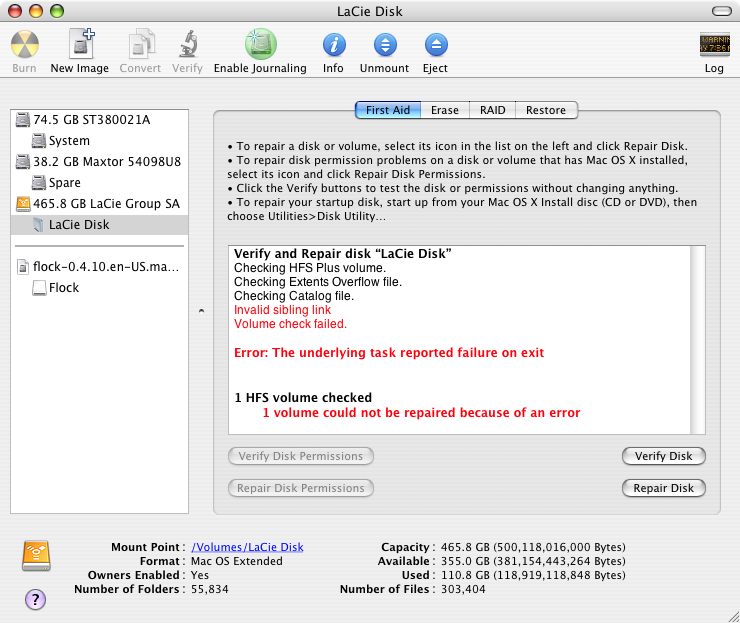This screenshot has width=740, height=623.
Task: Click "Error: The underlying task reported failure" text
Action: (x=389, y=353)
